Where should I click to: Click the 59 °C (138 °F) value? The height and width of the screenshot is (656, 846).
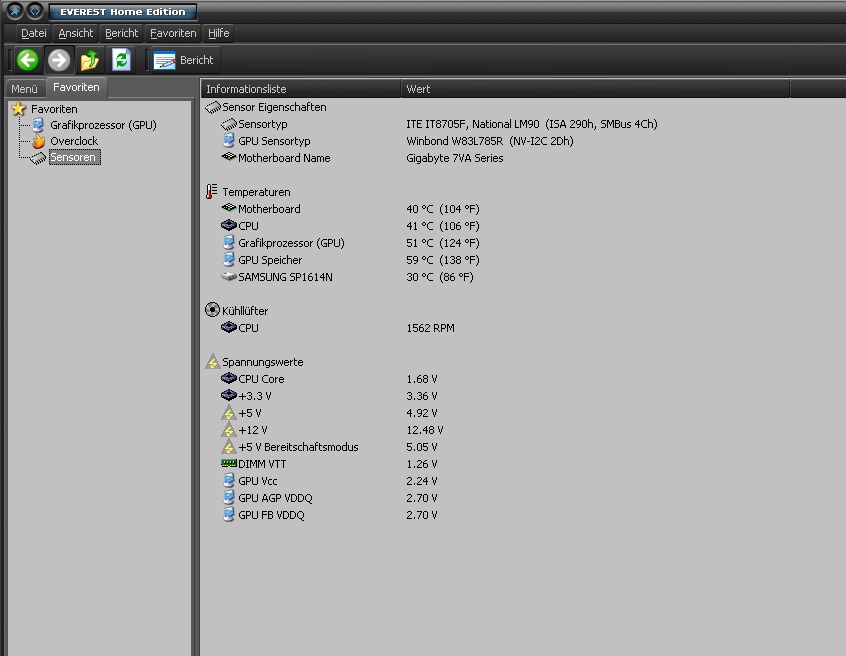pos(442,260)
